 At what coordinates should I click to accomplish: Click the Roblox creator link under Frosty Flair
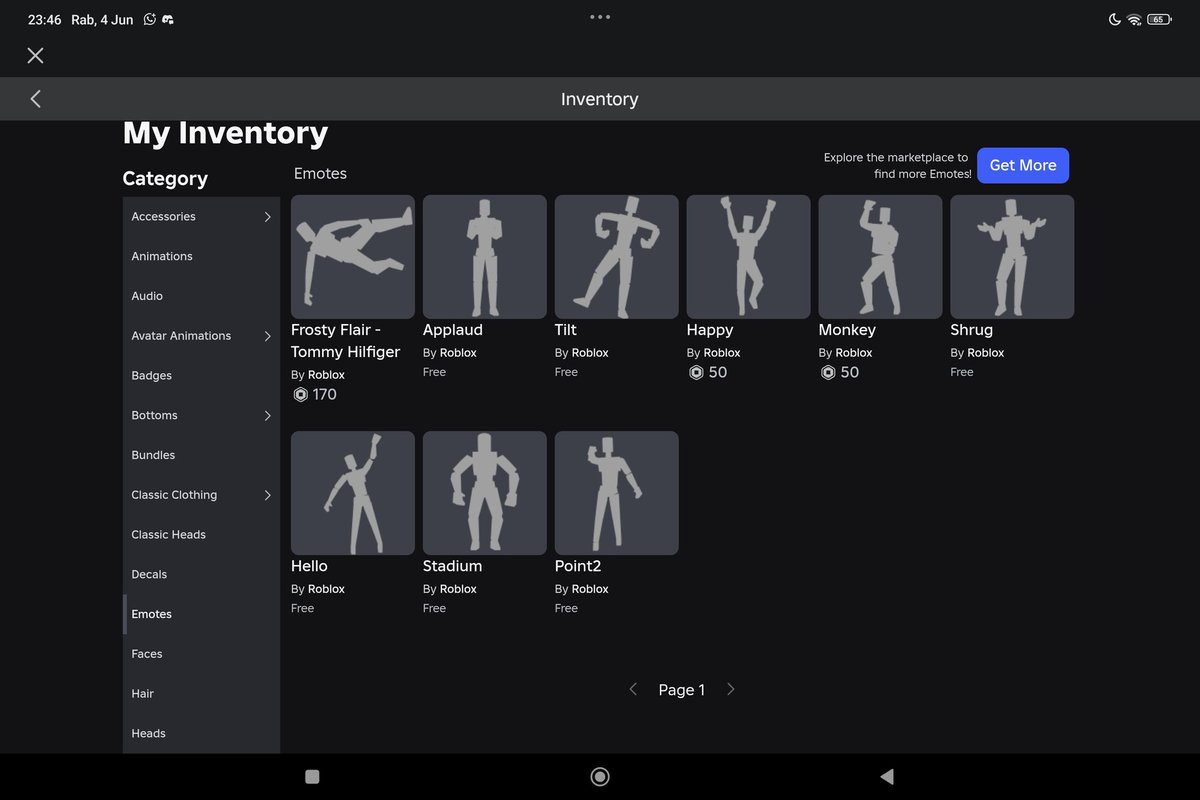click(x=326, y=375)
